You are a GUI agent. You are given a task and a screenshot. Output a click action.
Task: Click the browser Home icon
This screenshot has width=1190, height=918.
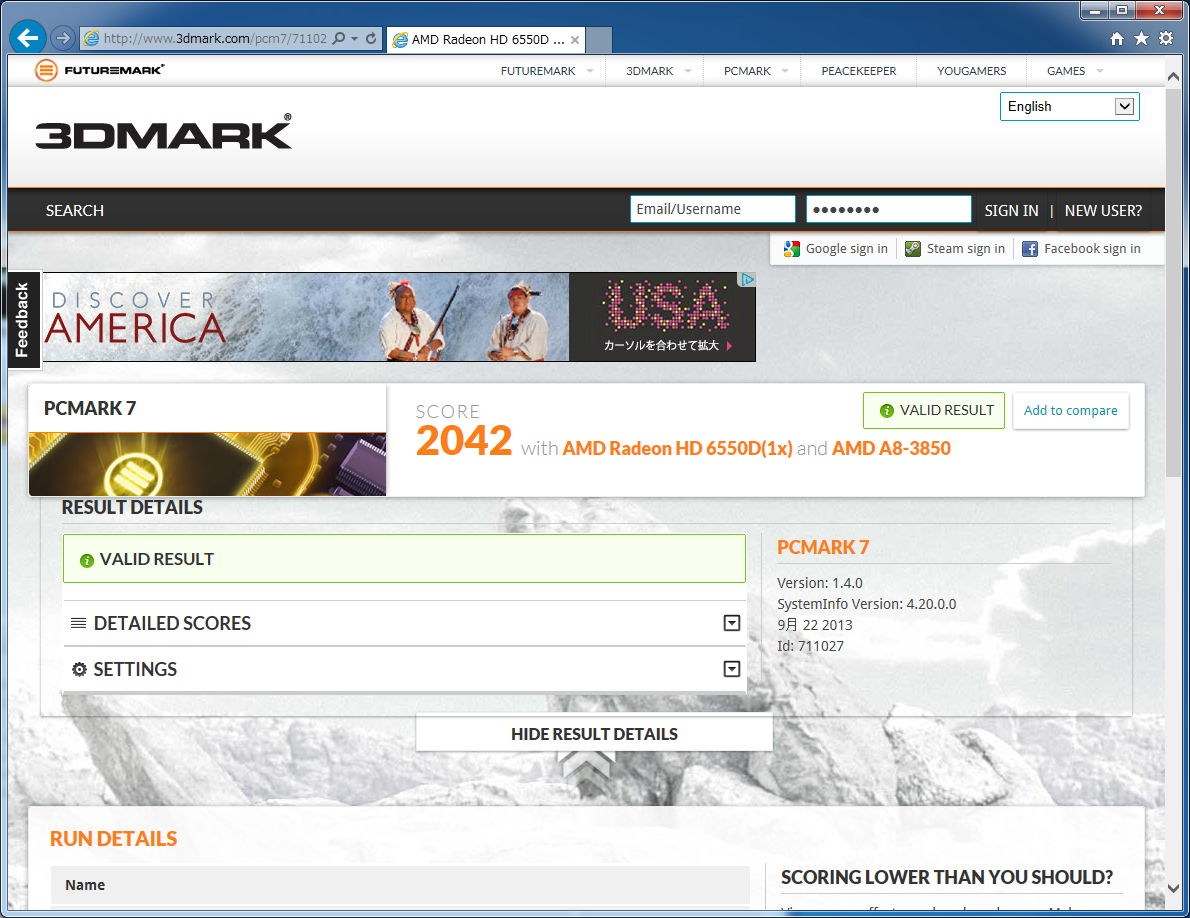pyautogui.click(x=1116, y=39)
